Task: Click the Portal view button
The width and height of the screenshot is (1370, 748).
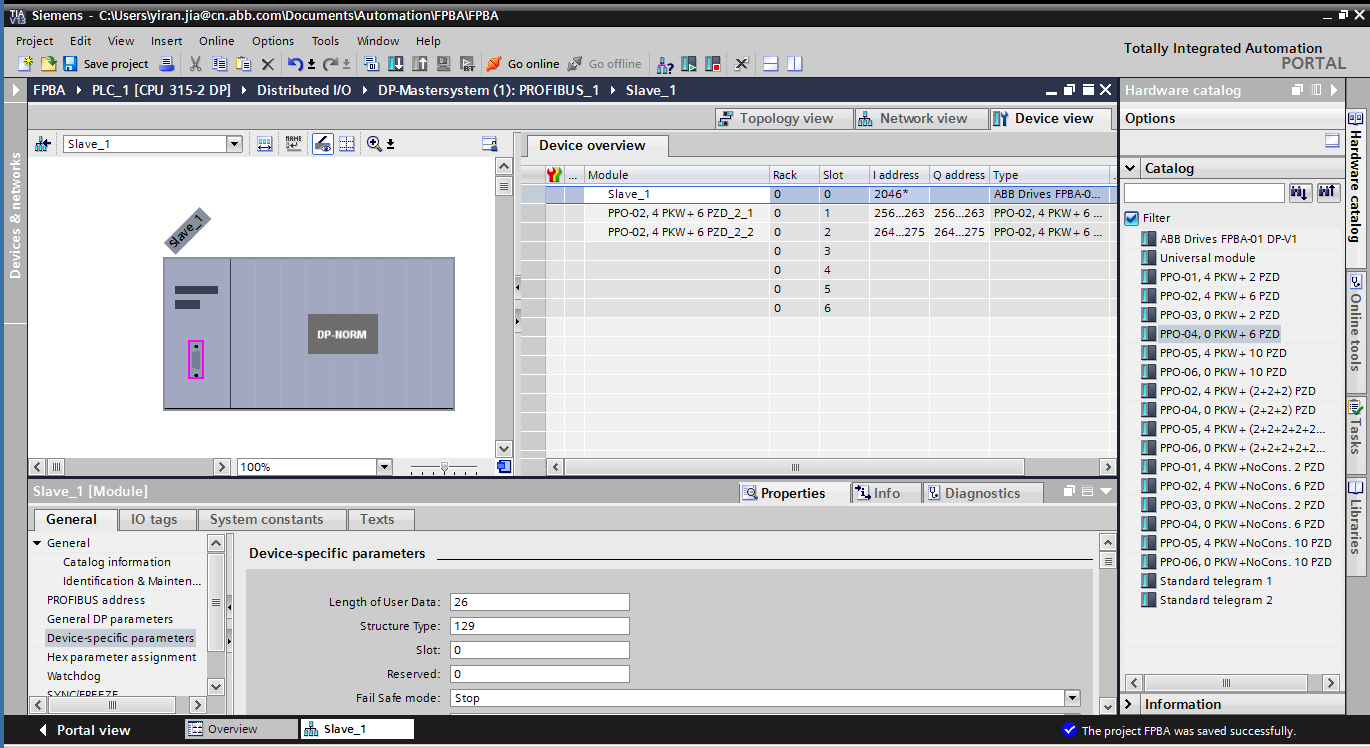Action: 84,730
